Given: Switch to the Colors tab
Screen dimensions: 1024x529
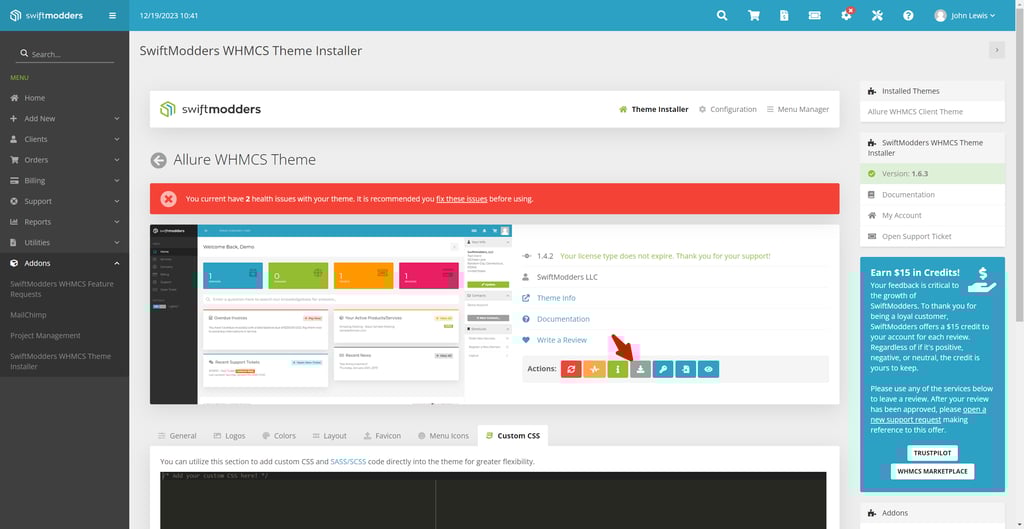Looking at the screenshot, I should (278, 436).
